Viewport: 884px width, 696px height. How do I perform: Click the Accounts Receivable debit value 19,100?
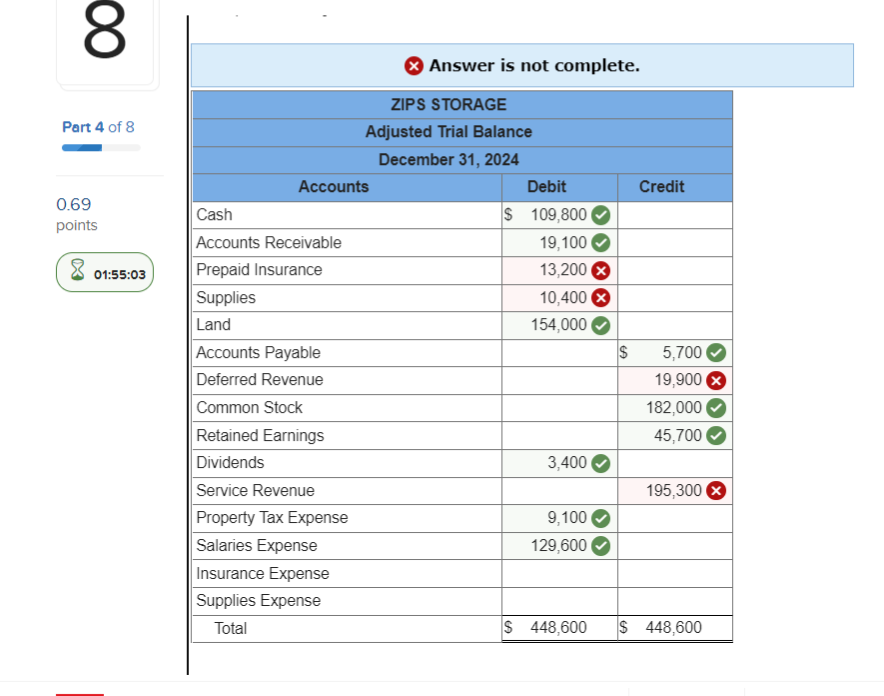[563, 243]
